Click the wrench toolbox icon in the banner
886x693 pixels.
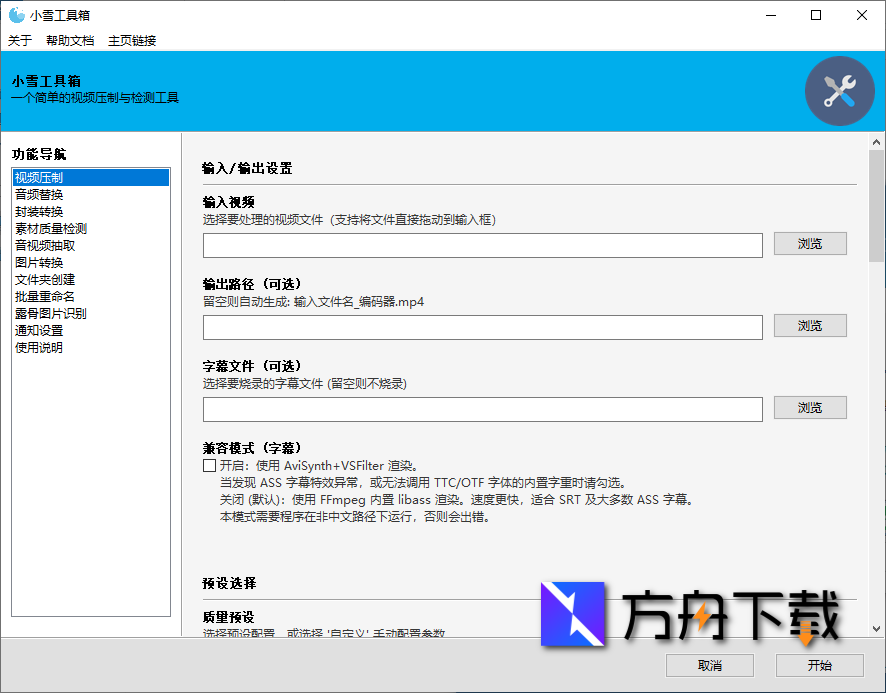(x=840, y=91)
